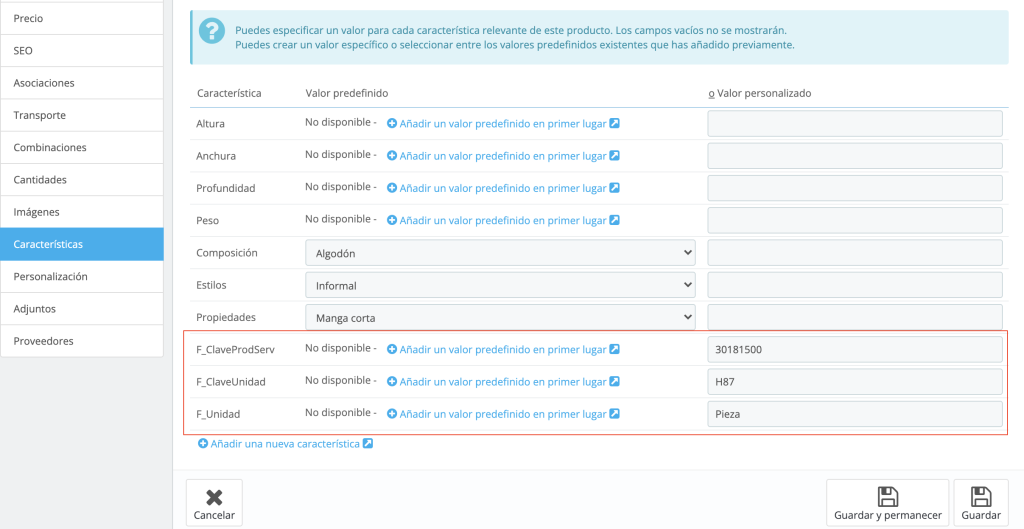Switch to Asociaciones tab
The image size is (1024, 529).
click(x=82, y=83)
